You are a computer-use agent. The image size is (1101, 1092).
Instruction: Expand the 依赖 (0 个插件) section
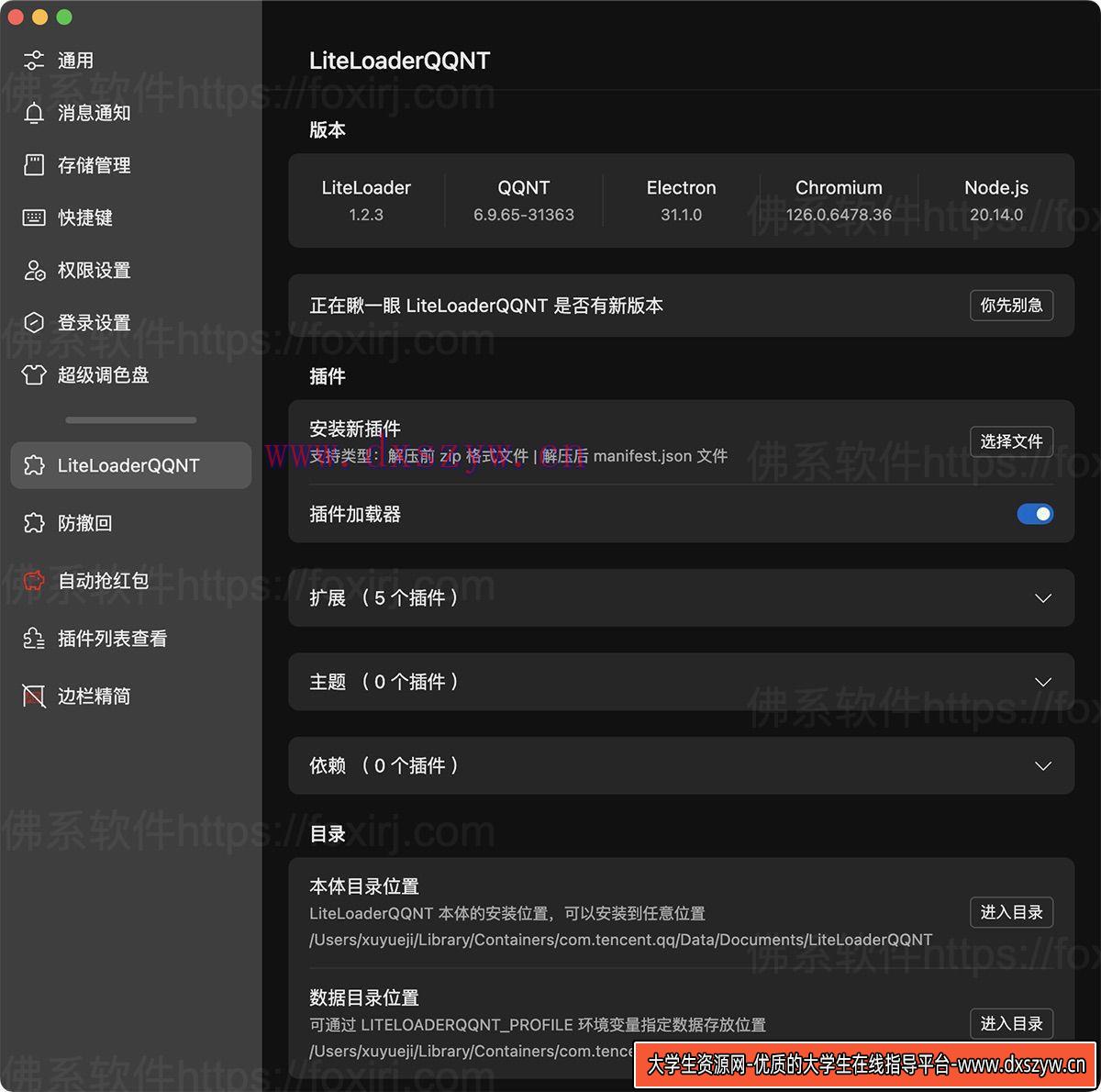click(681, 766)
